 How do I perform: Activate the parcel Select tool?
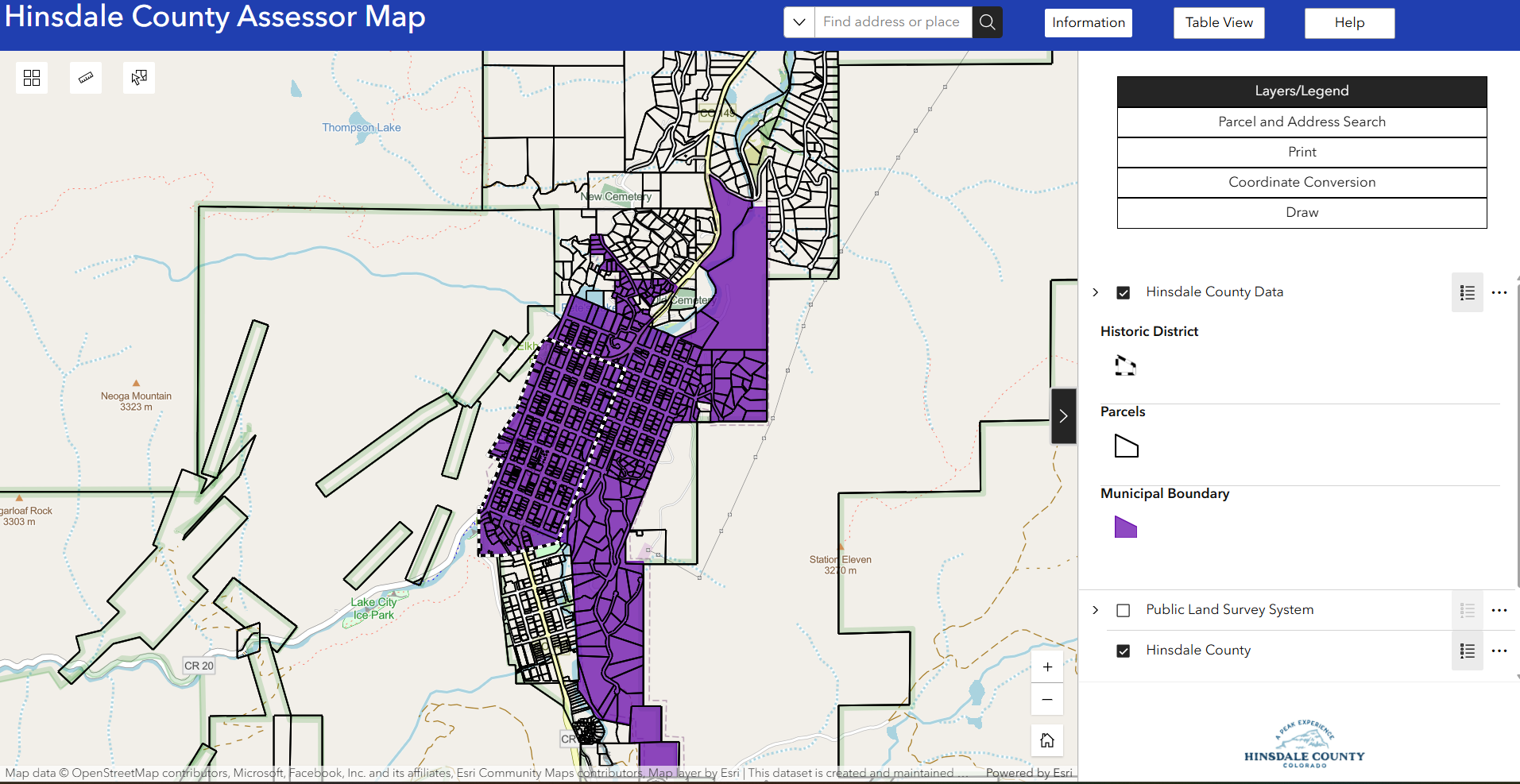pos(138,77)
